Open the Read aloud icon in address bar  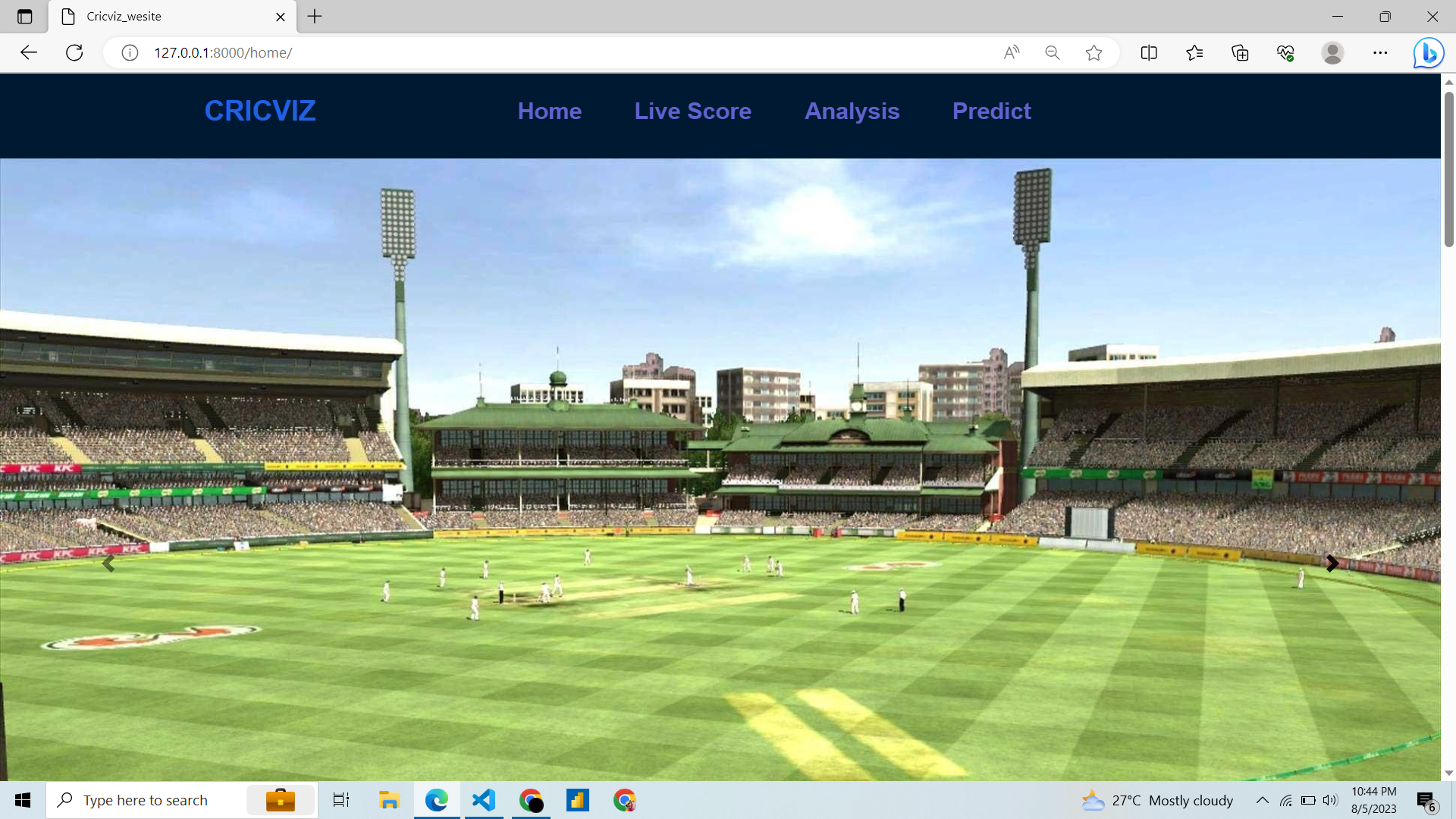point(1011,52)
